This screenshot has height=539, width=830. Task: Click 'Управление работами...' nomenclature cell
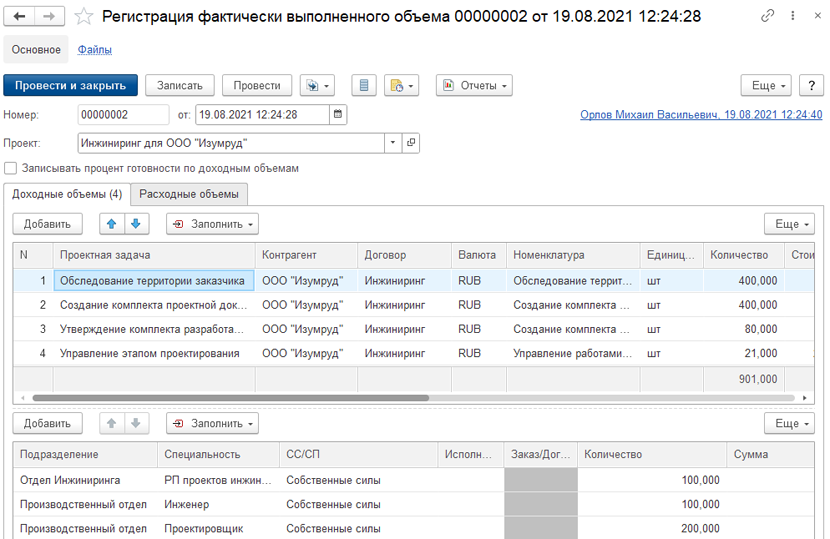tap(573, 353)
